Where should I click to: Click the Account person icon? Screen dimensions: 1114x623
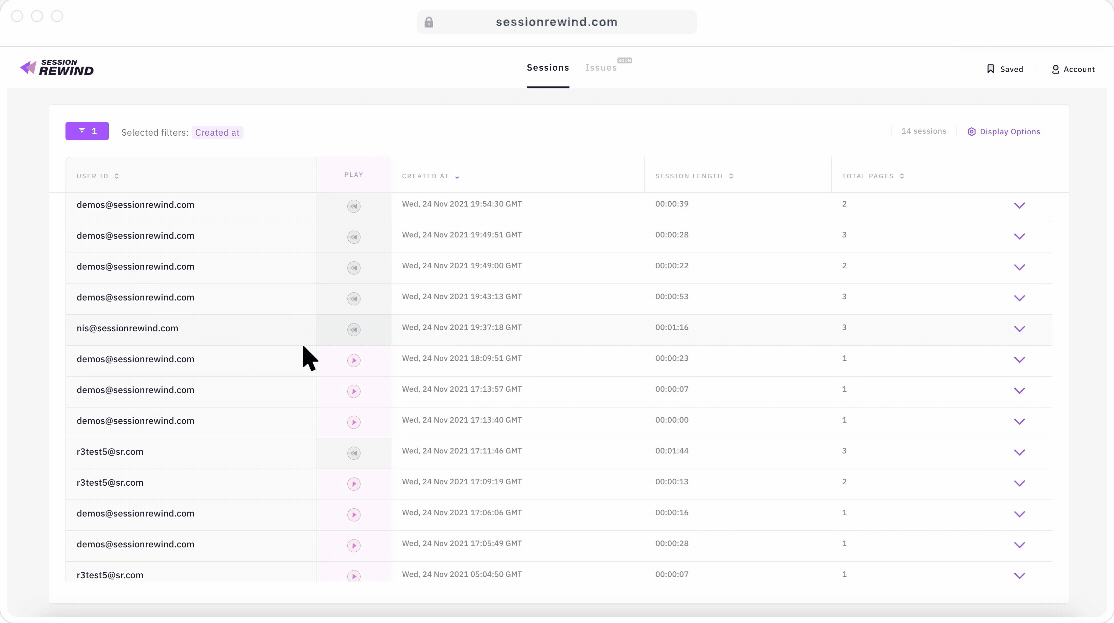coord(1055,69)
